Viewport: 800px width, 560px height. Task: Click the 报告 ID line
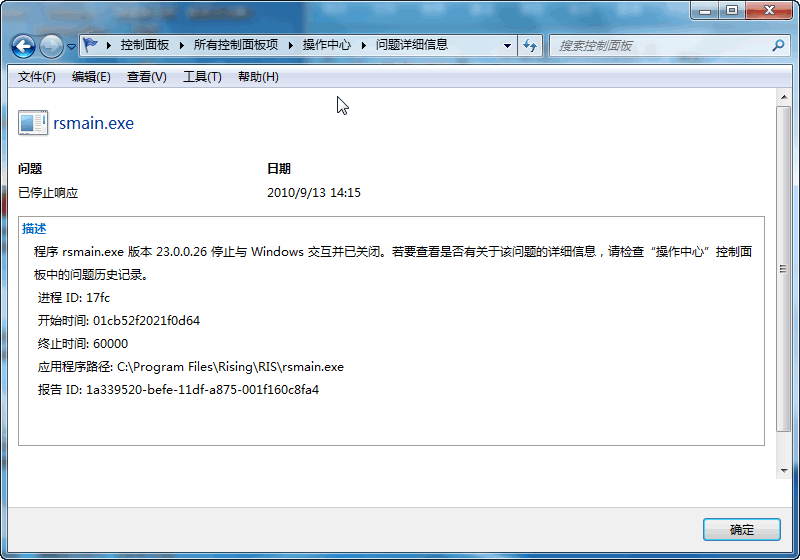[178, 390]
